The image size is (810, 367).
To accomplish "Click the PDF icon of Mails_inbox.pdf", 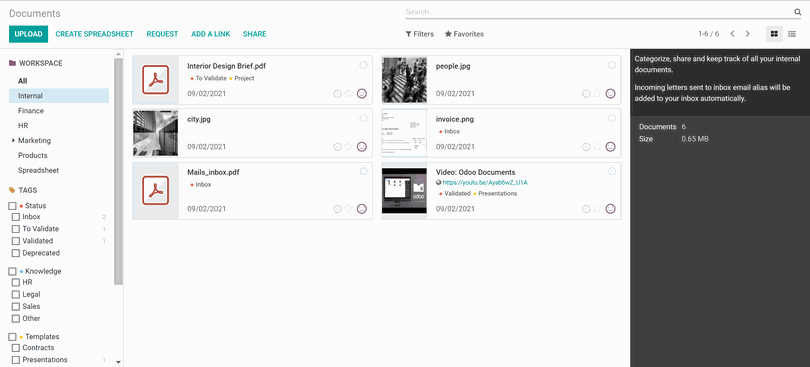I will [x=155, y=191].
